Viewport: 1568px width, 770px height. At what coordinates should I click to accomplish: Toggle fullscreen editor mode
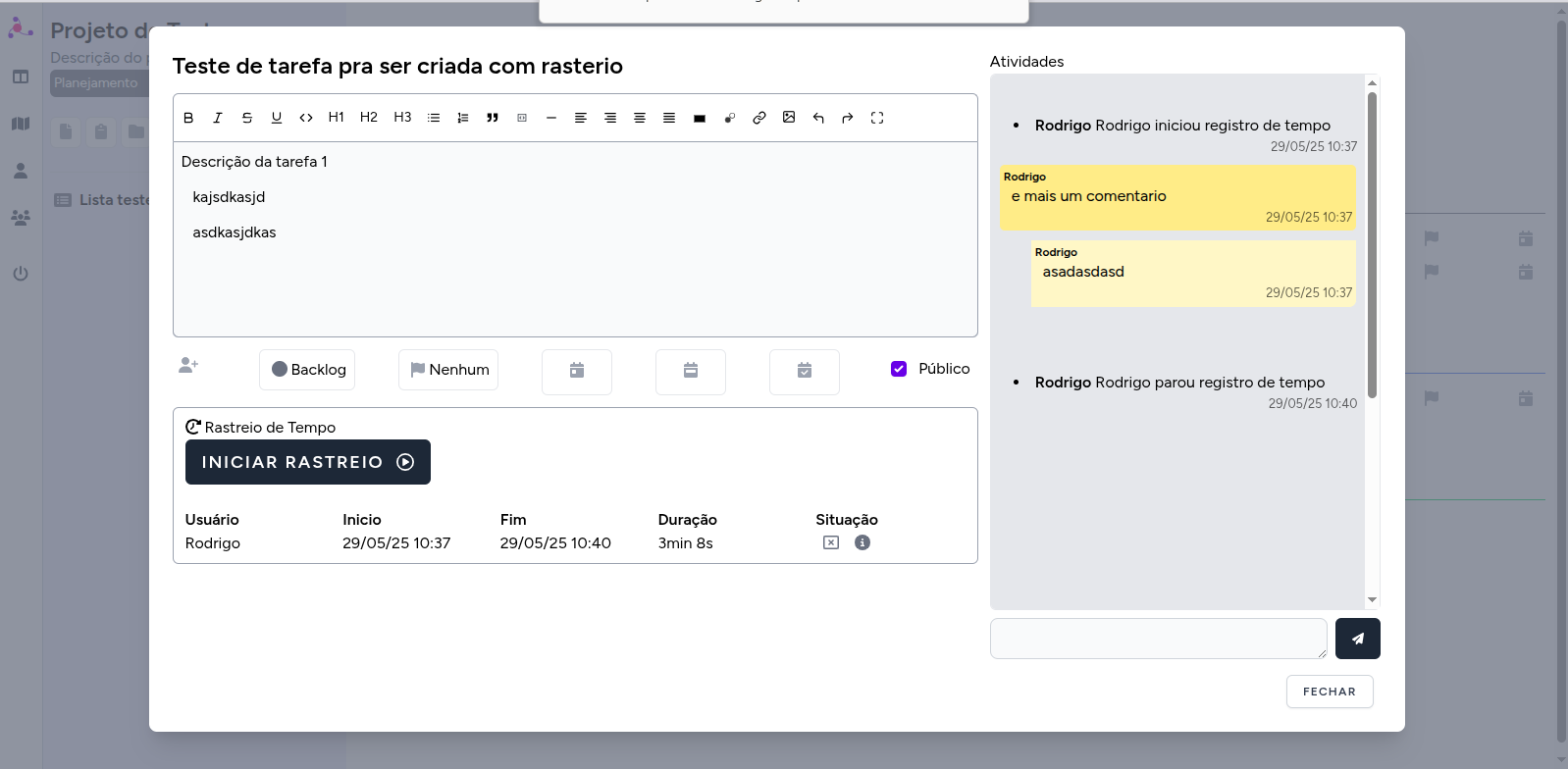877,118
